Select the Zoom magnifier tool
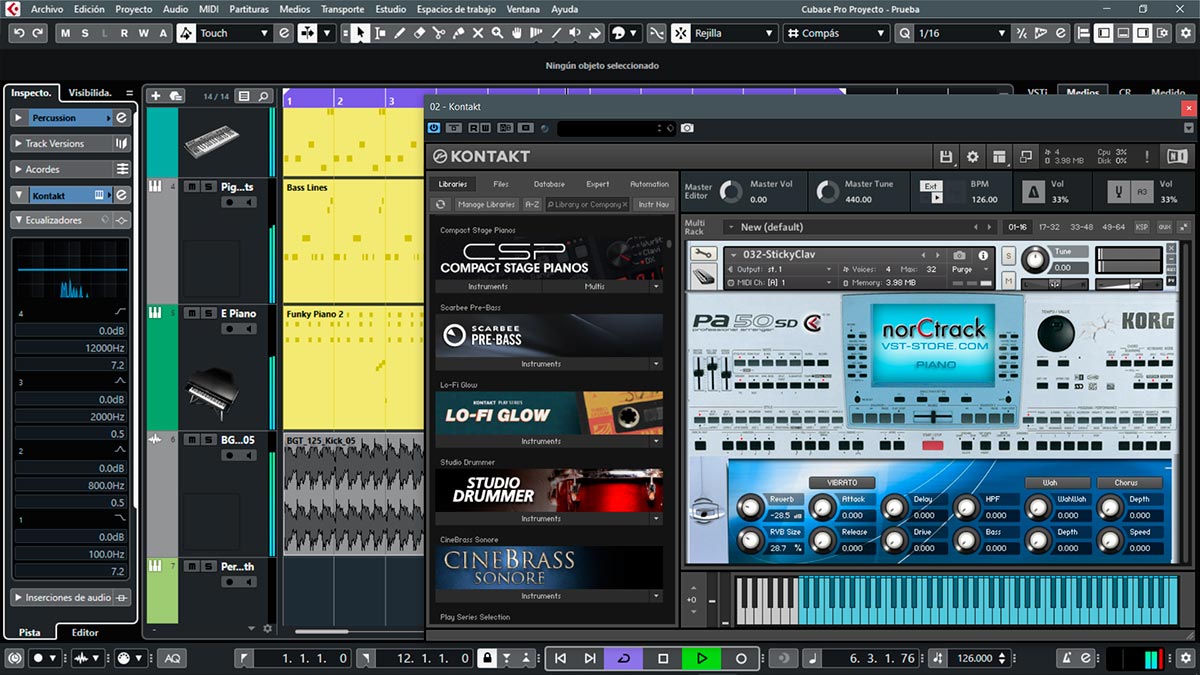1200x675 pixels. (497, 33)
